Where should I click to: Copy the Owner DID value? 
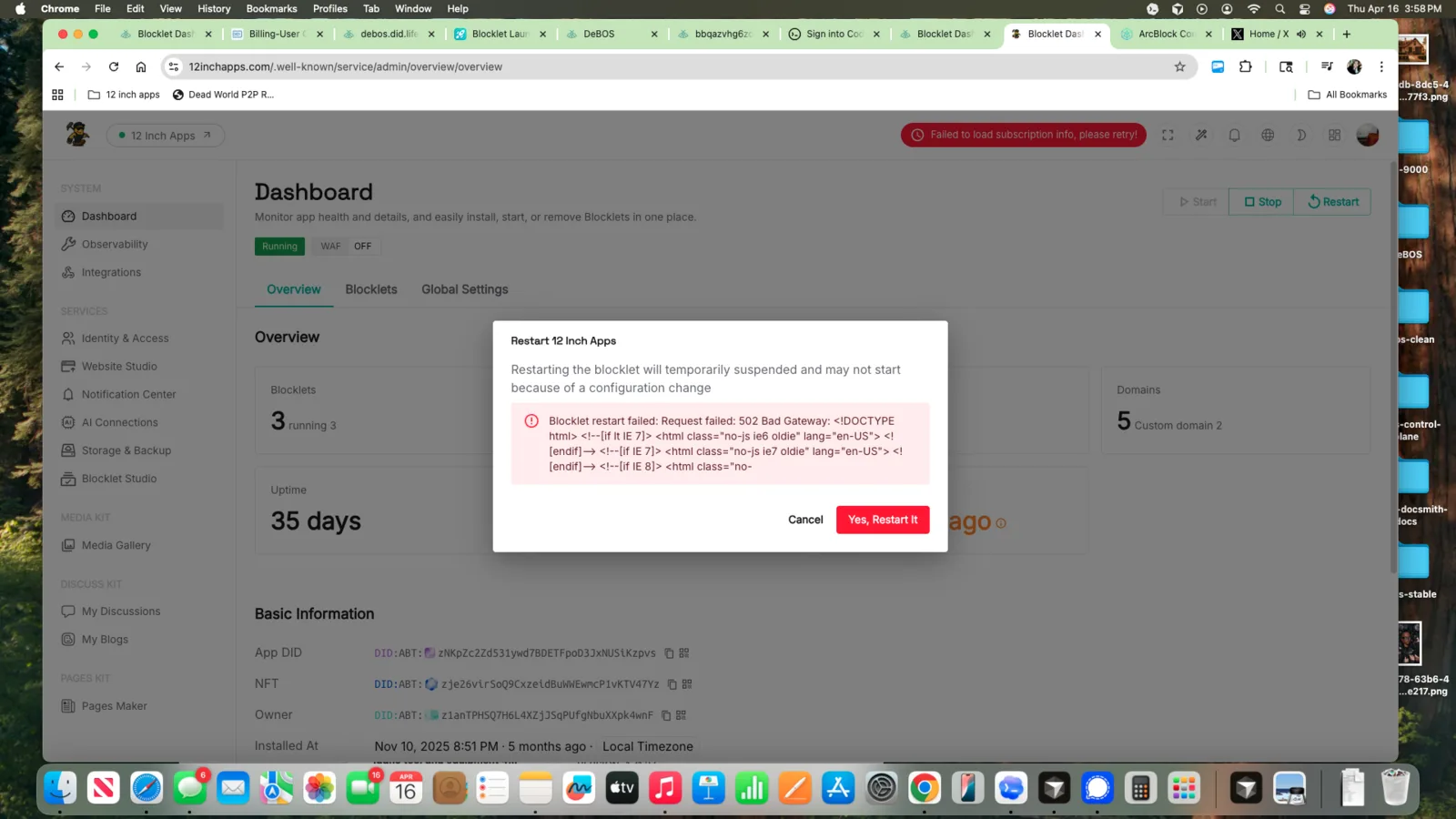pos(665,715)
